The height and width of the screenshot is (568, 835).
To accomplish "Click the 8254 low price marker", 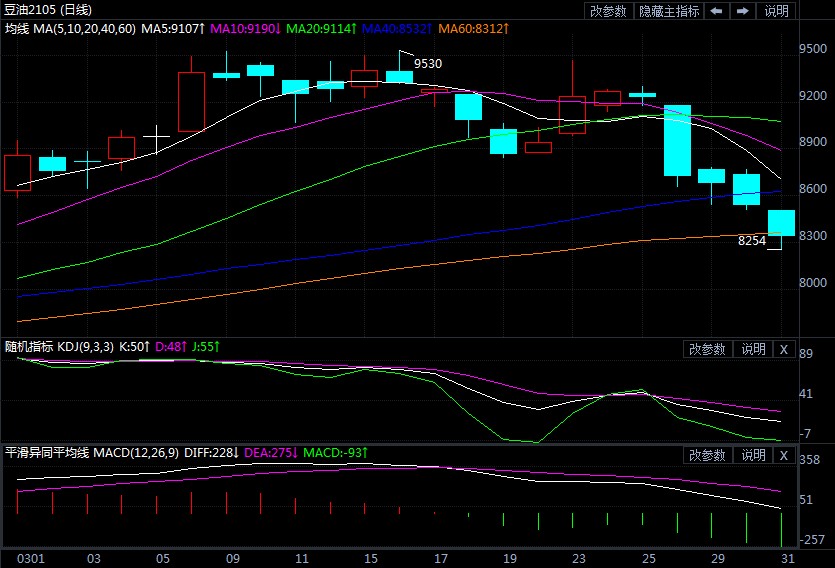I will pyautogui.click(x=752, y=241).
